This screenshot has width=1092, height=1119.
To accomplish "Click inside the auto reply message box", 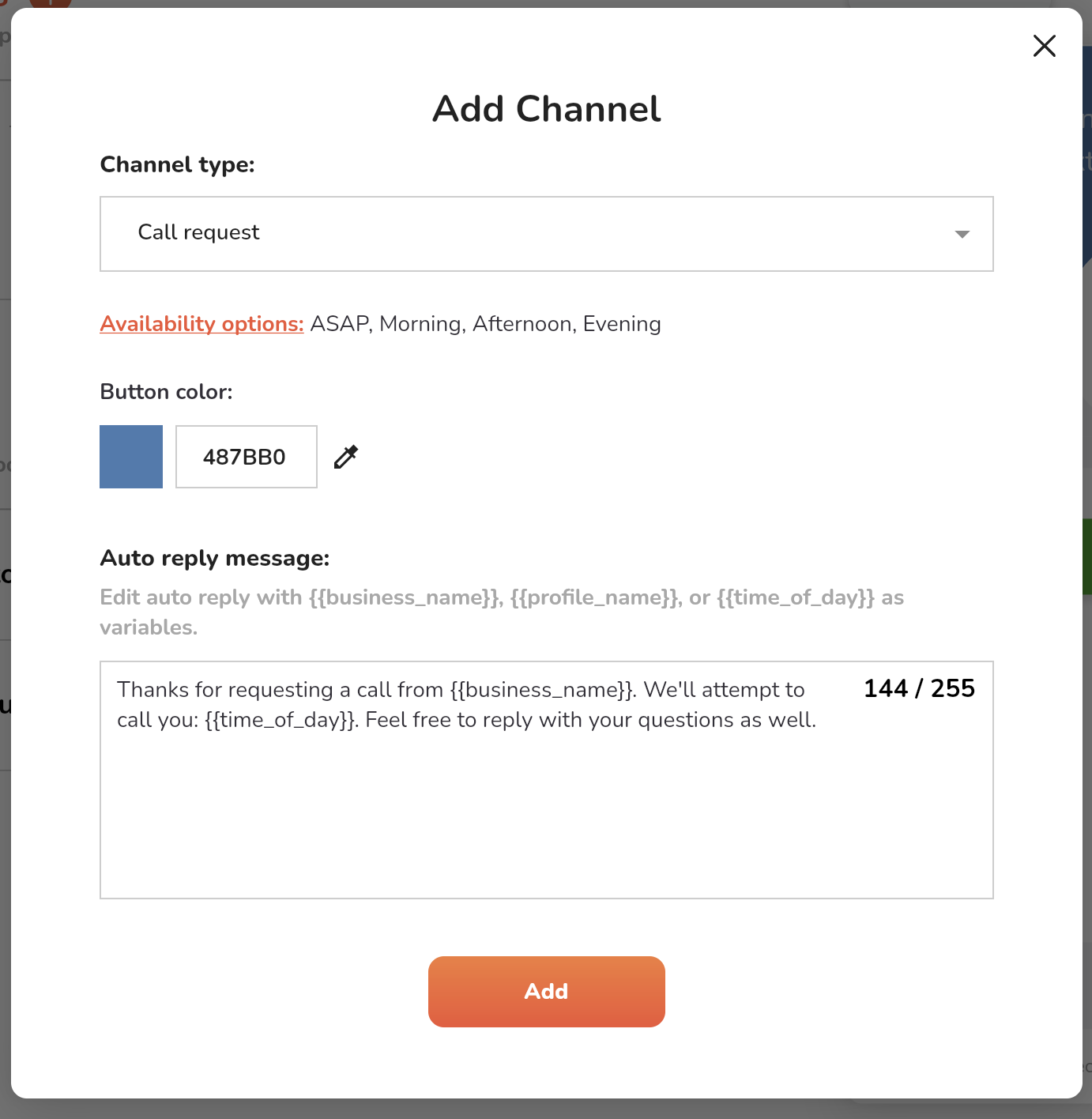I will [x=545, y=814].
